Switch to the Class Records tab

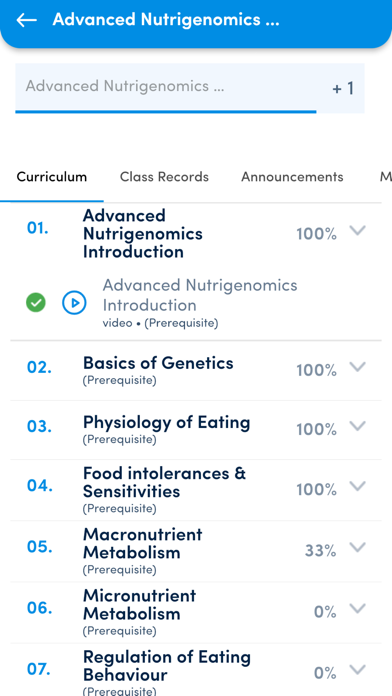click(164, 177)
